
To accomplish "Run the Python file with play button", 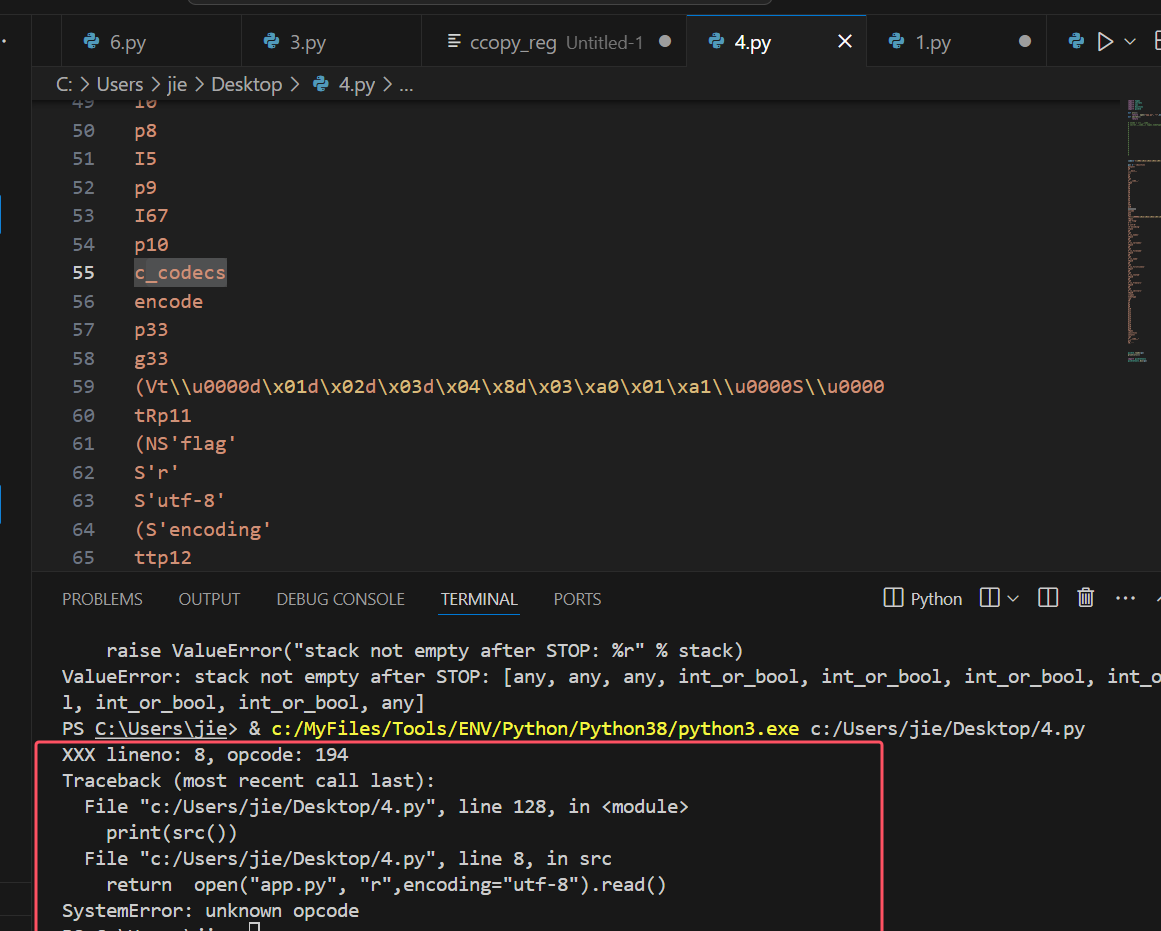I will pos(1105,41).
